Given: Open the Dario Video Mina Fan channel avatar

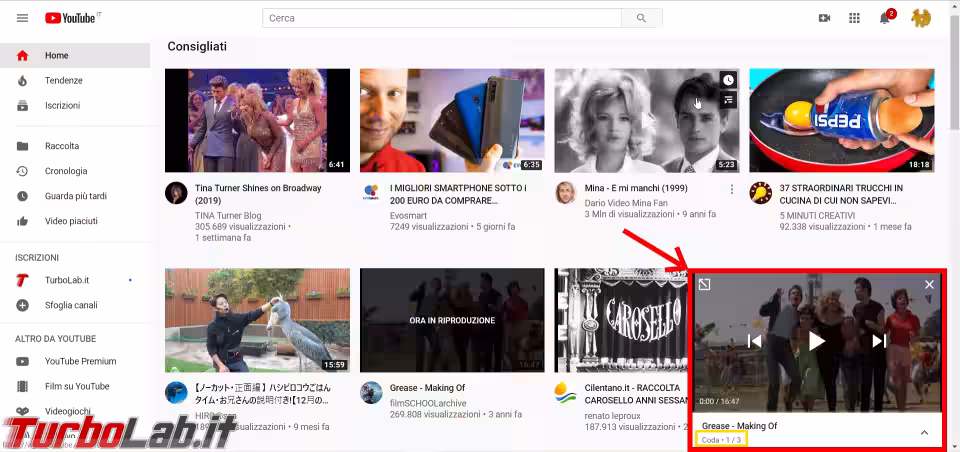Looking at the screenshot, I should 566,193.
